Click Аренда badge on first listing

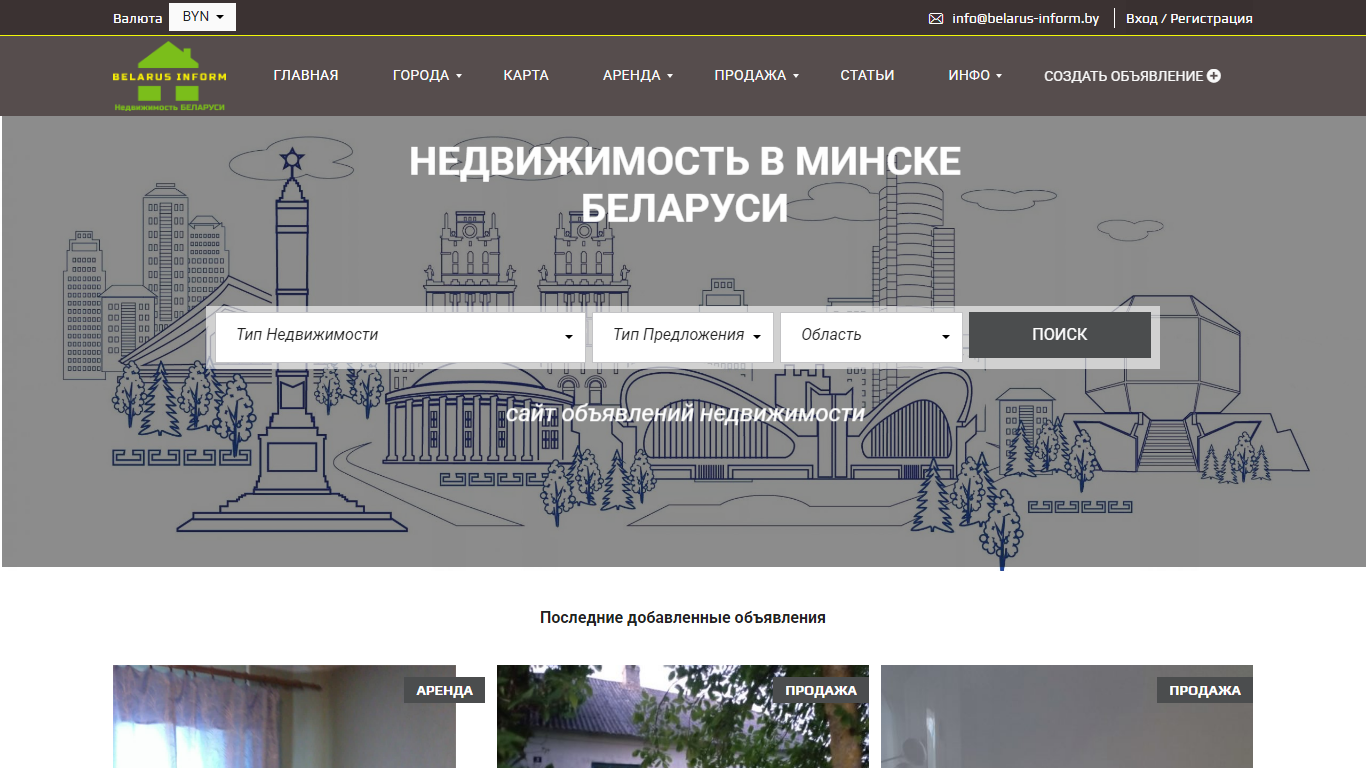tap(445, 690)
